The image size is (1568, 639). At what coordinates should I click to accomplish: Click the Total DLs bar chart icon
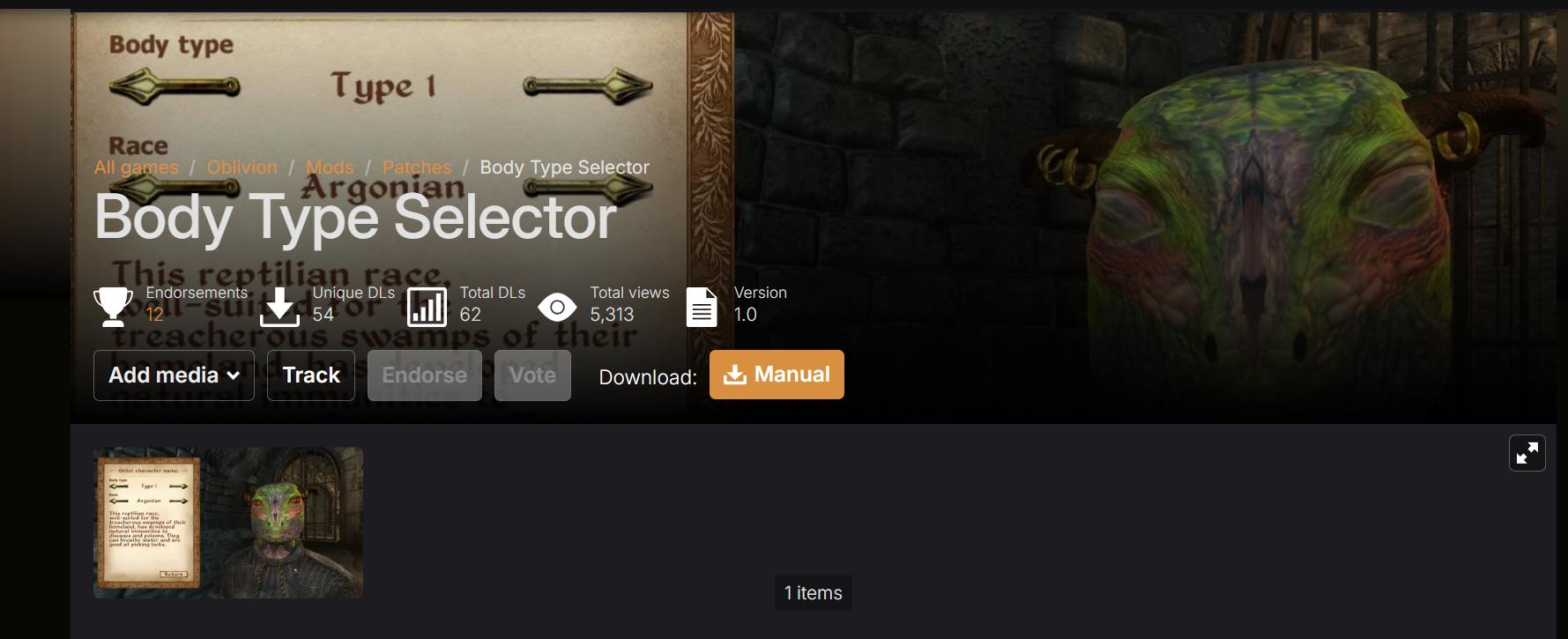(427, 307)
